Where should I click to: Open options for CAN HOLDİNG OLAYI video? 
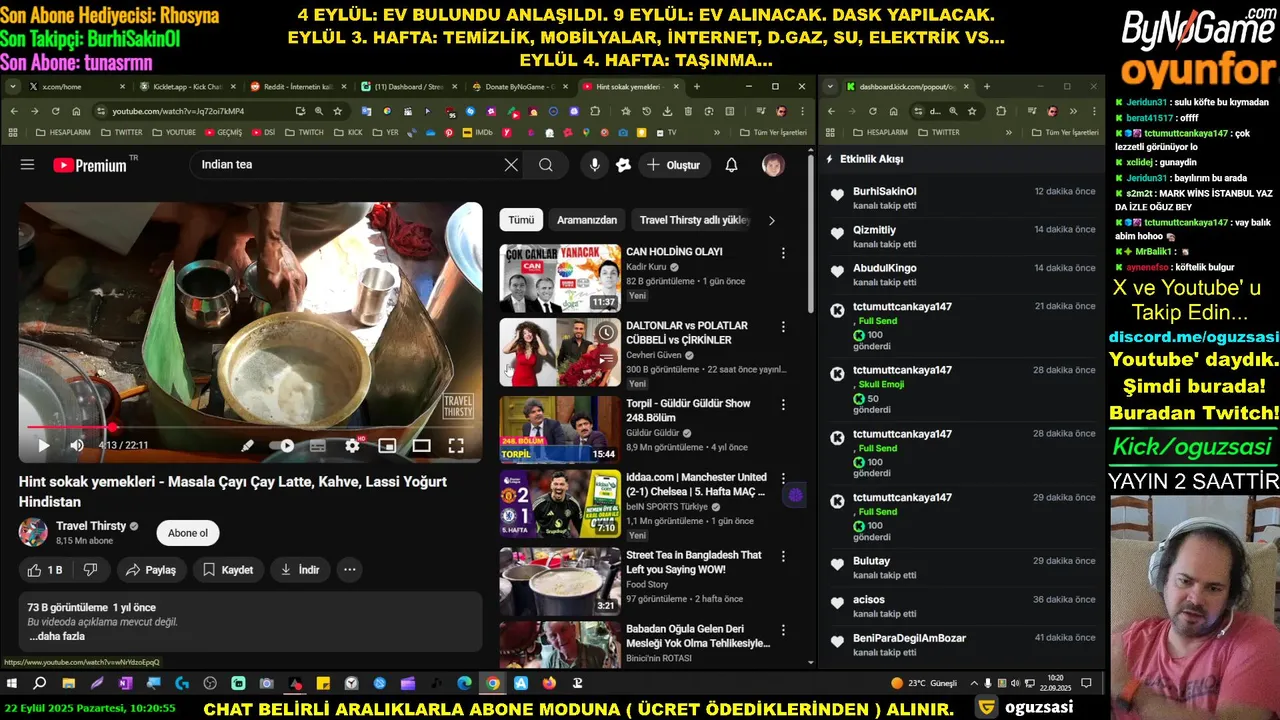pyautogui.click(x=783, y=254)
